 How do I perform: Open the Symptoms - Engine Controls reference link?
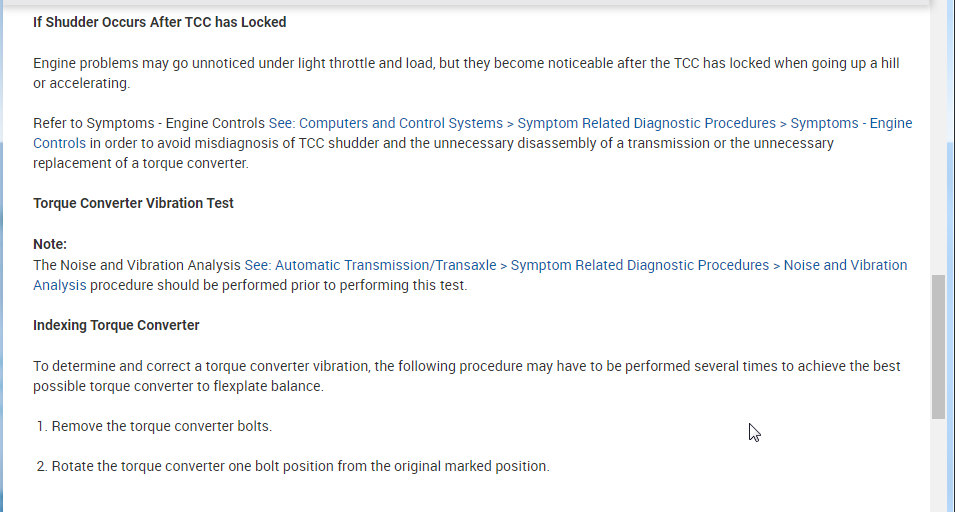590,123
